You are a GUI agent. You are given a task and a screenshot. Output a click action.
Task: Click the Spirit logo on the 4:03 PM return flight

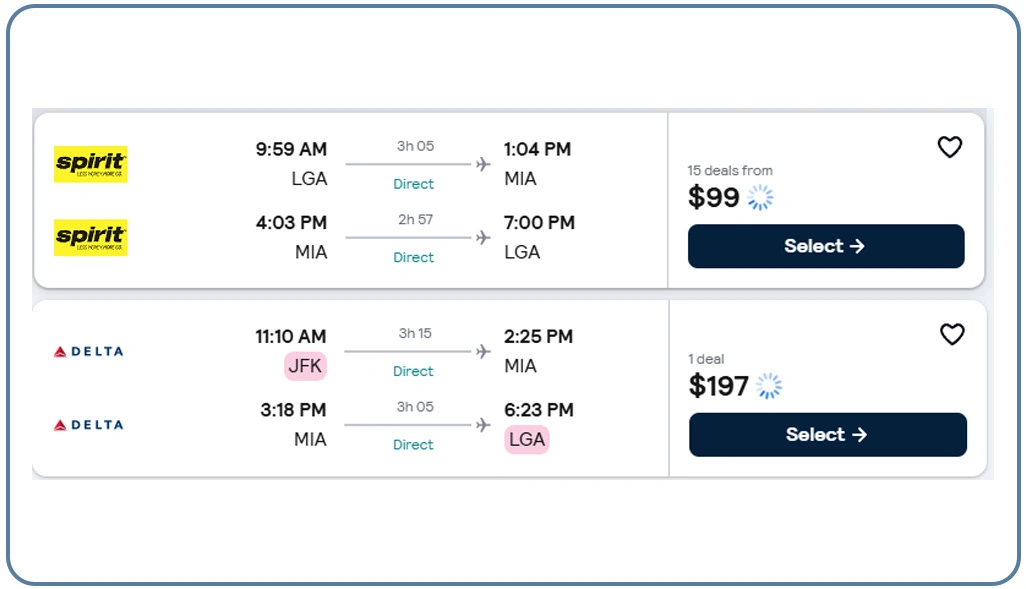(x=91, y=237)
